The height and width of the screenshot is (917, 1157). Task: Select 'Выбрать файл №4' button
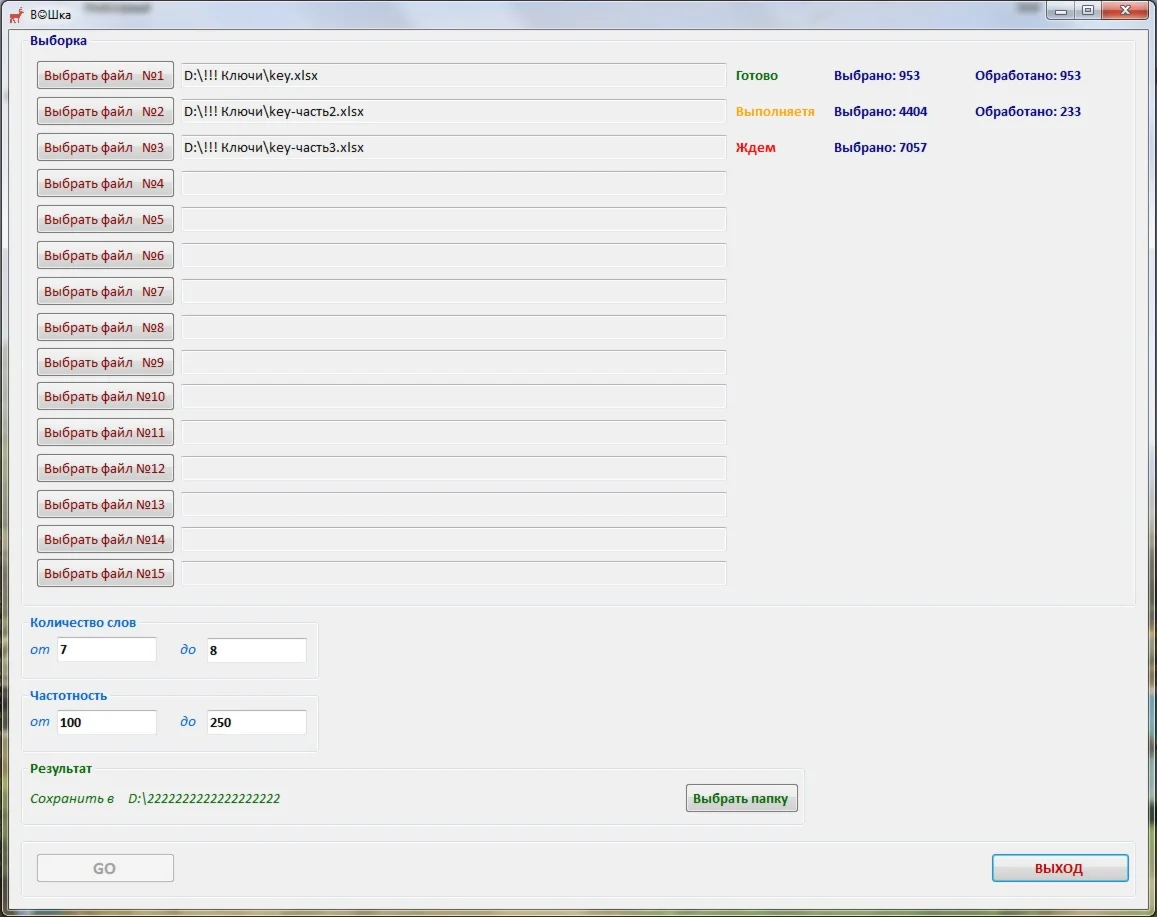(x=105, y=183)
